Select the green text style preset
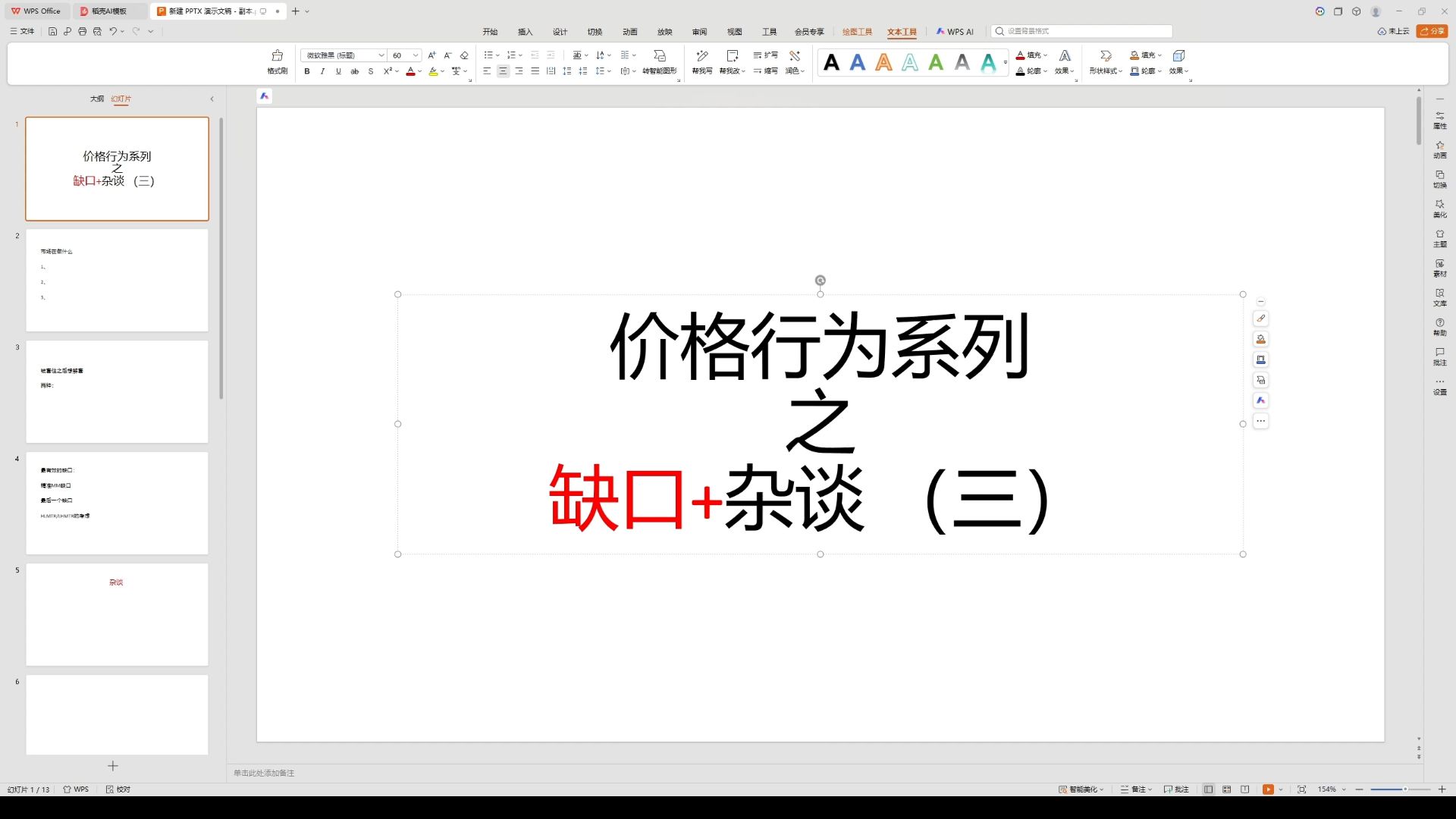The image size is (1456, 819). click(937, 62)
